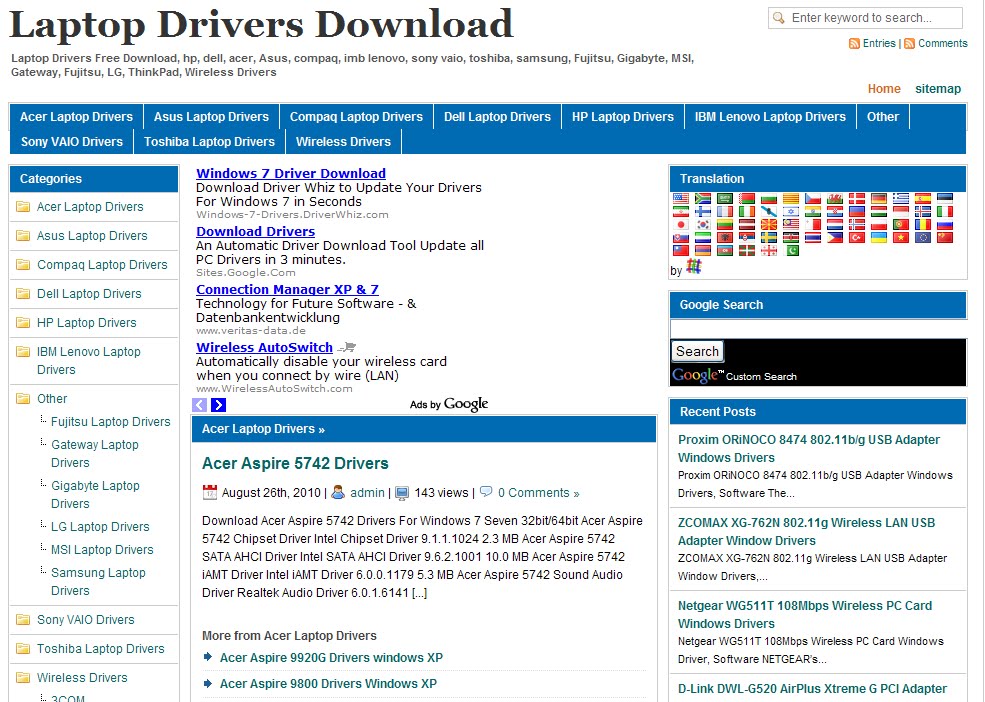Translate with the Spain flag
The width and height of the screenshot is (985, 702).
pos(923,198)
